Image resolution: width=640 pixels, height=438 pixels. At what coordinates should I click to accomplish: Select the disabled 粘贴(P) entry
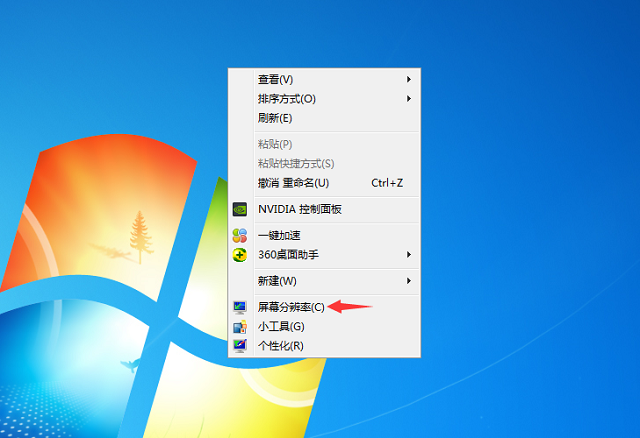324,144
